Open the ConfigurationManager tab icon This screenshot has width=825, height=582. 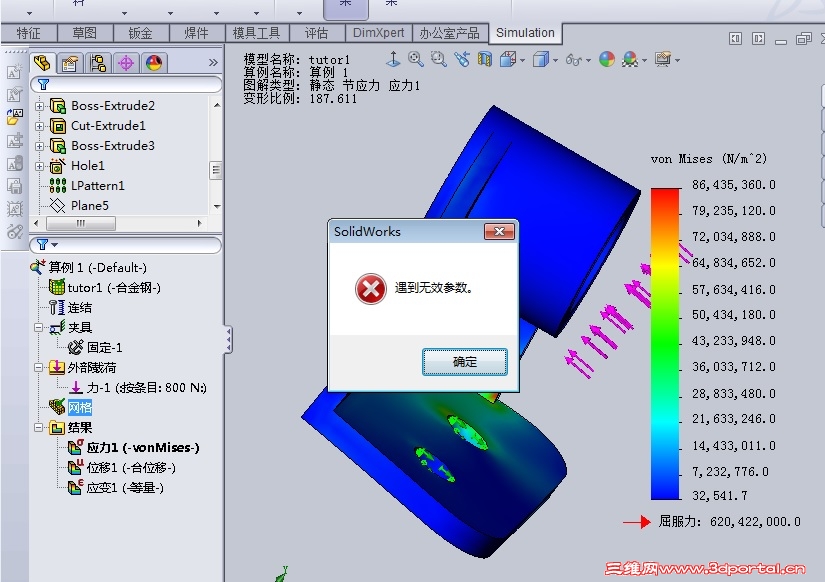click(x=98, y=63)
